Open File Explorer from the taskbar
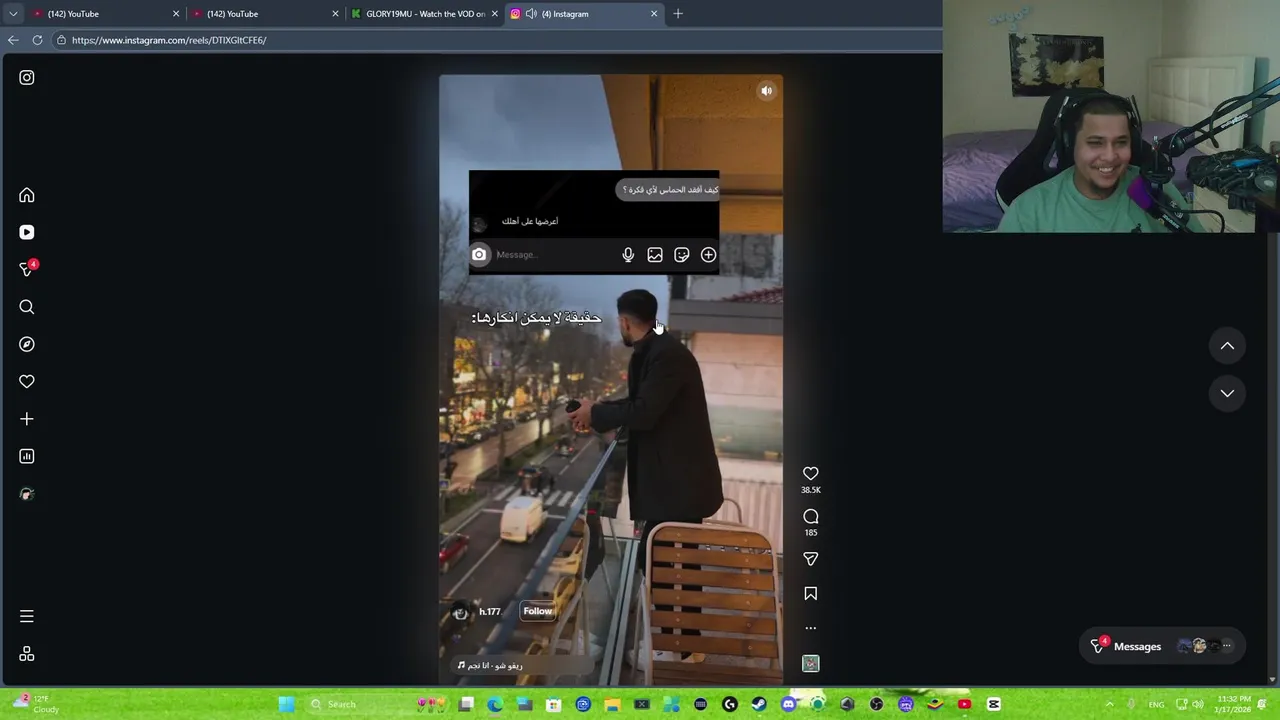This screenshot has width=1280, height=720. [612, 704]
